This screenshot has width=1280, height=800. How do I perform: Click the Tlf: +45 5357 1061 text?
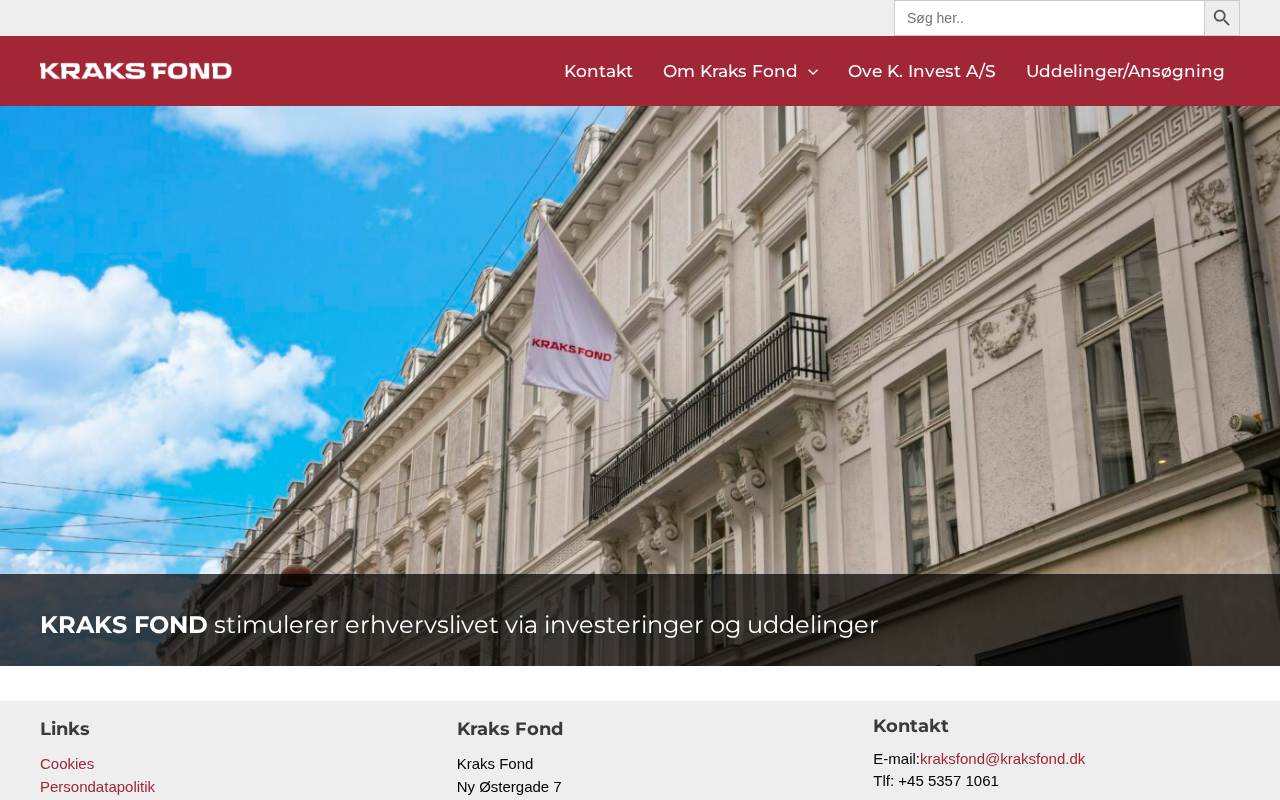click(x=936, y=781)
